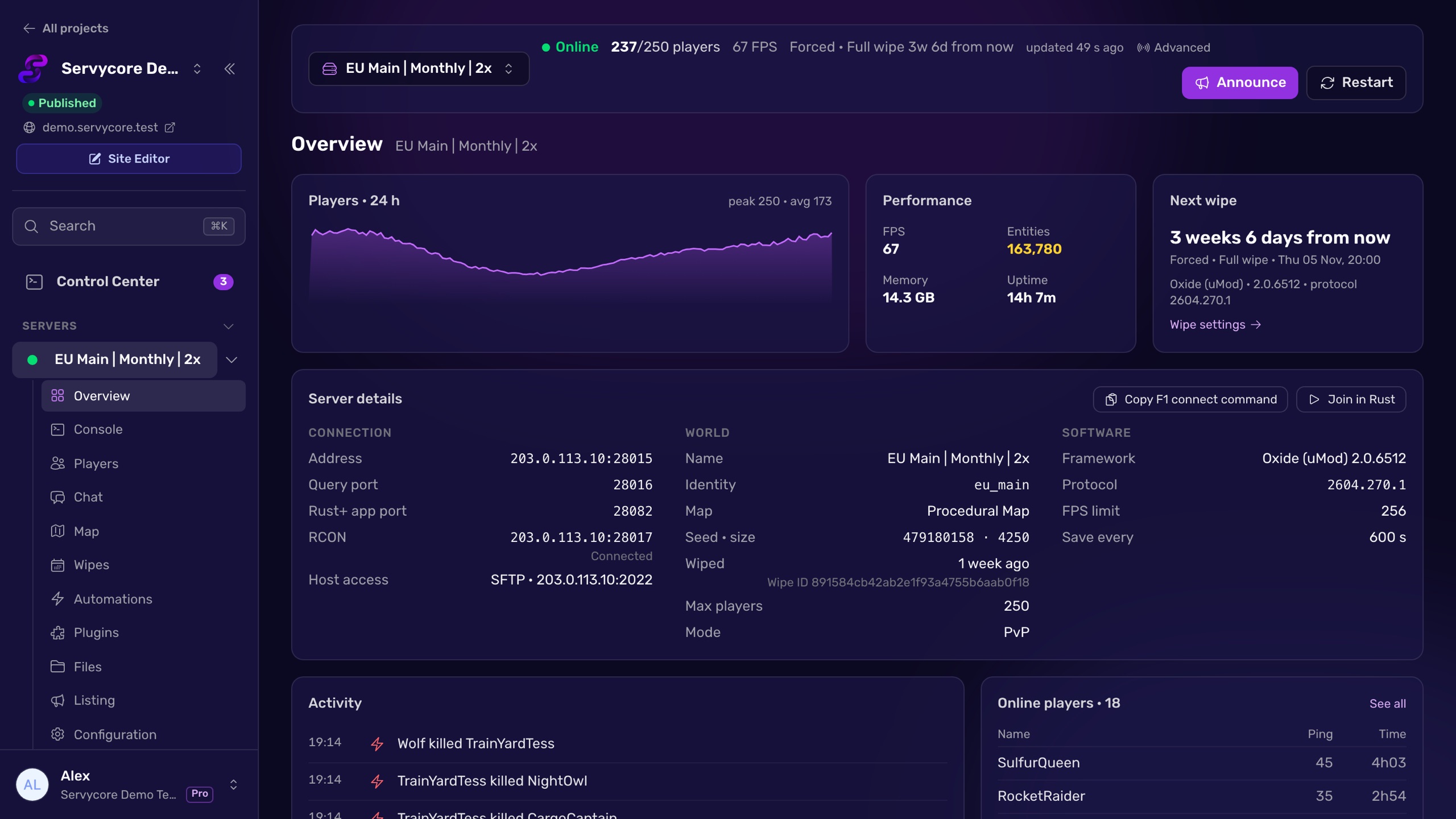The image size is (1456, 819).
Task: Click the server icon in the selector
Action: pyautogui.click(x=330, y=69)
